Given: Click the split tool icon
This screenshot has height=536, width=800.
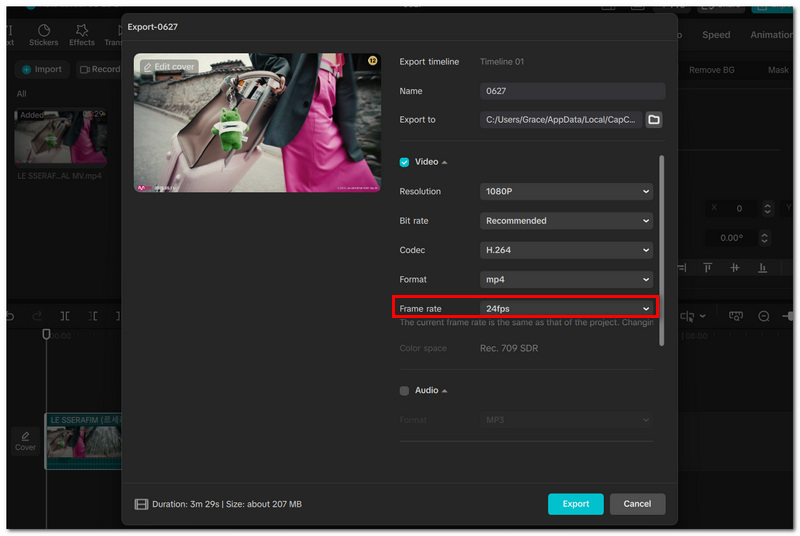Looking at the screenshot, I should (x=65, y=316).
